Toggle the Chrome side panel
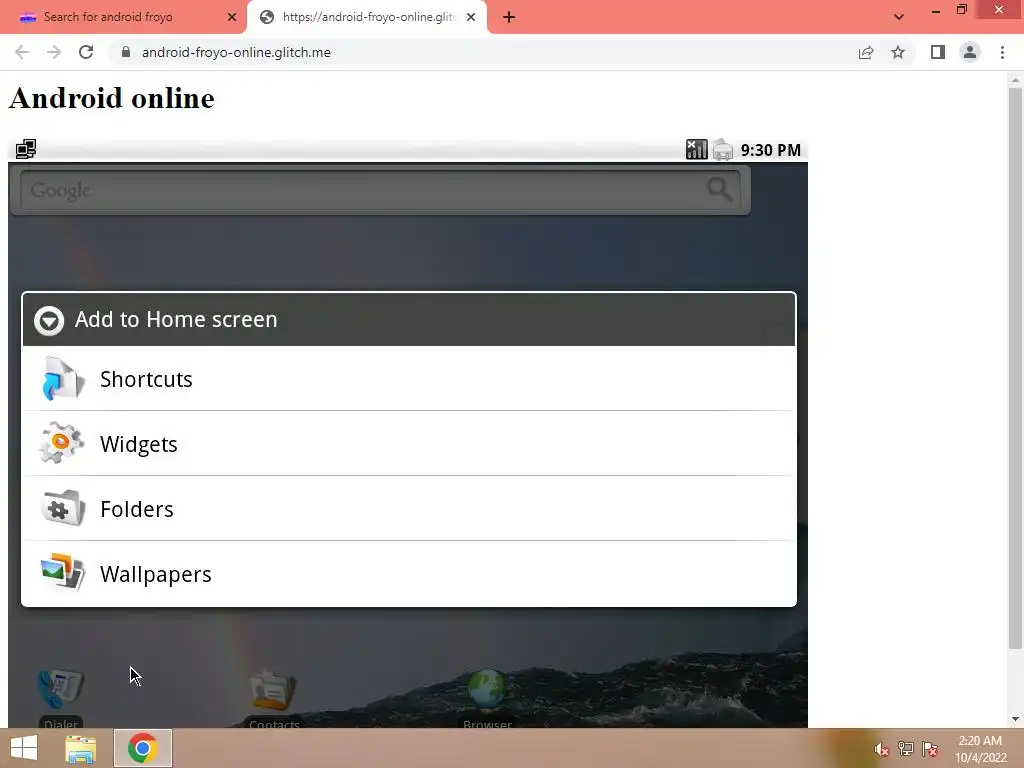The width and height of the screenshot is (1024, 768). (938, 52)
